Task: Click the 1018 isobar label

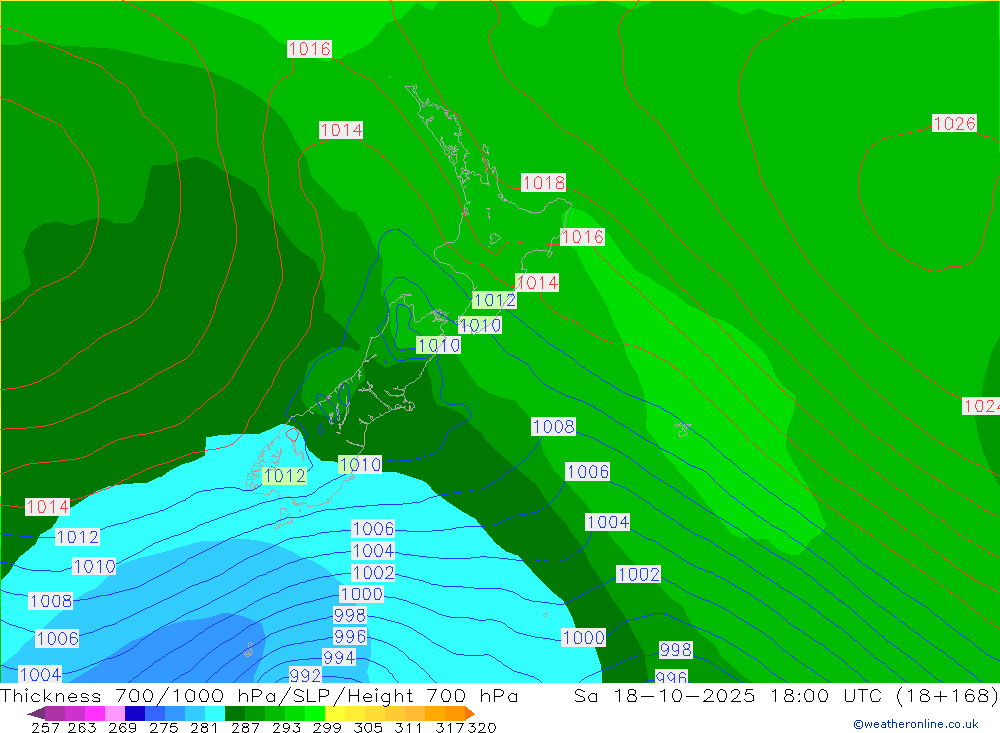Action: (x=543, y=182)
